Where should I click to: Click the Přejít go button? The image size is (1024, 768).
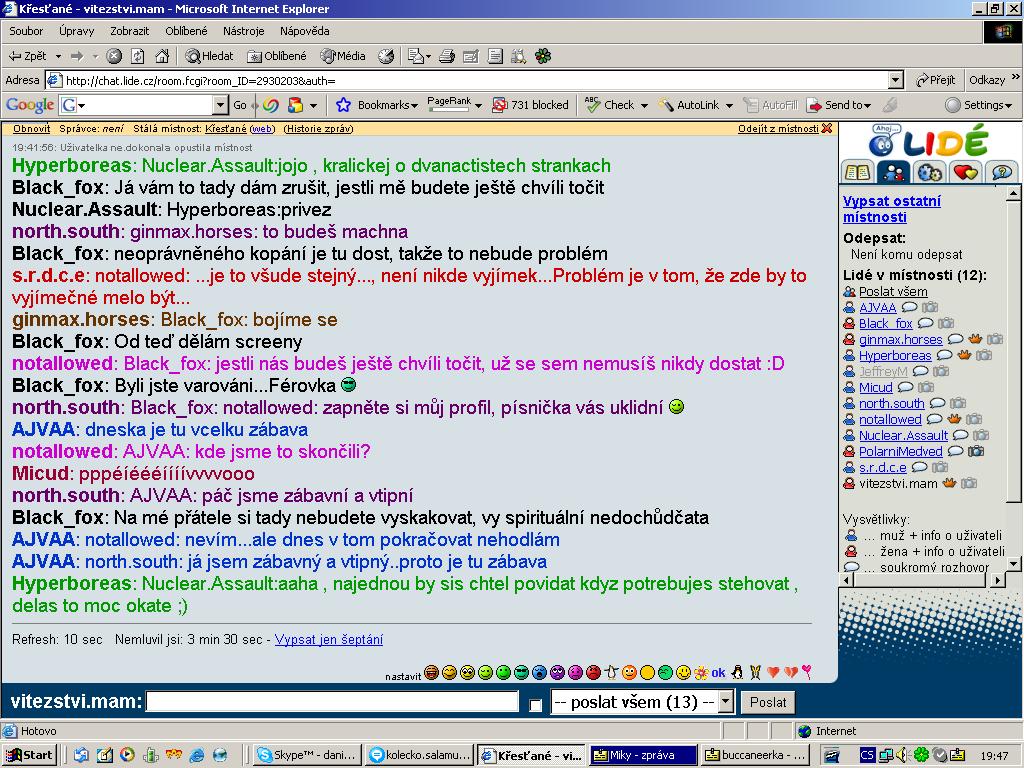935,80
